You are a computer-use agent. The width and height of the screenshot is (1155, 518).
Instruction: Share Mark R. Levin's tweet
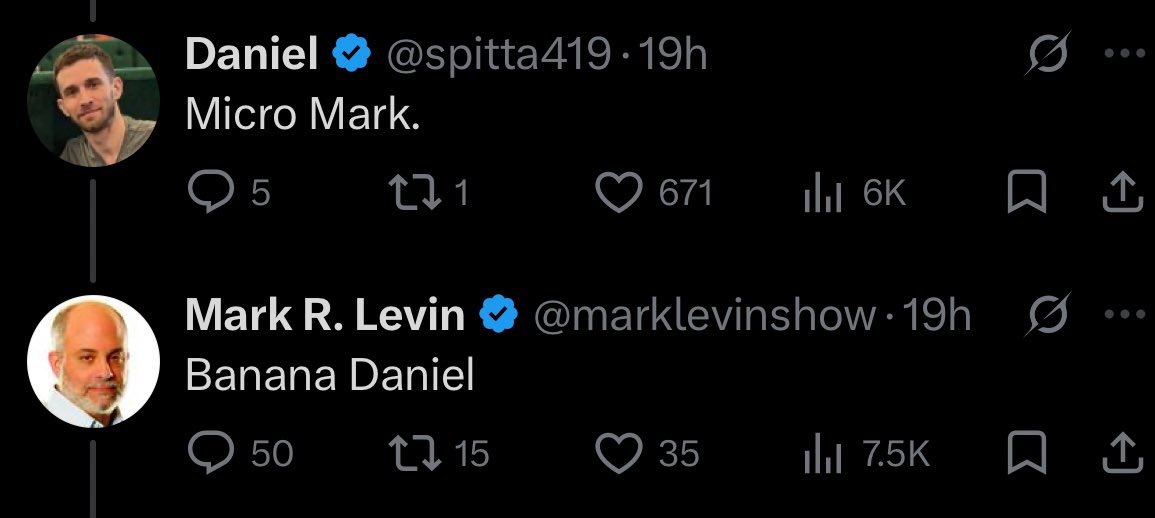1120,453
